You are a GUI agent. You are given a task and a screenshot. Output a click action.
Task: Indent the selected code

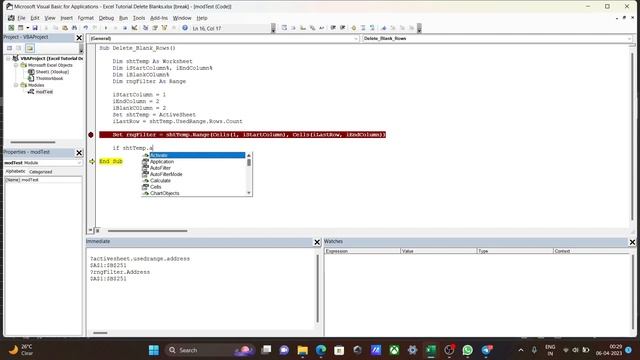333,28
